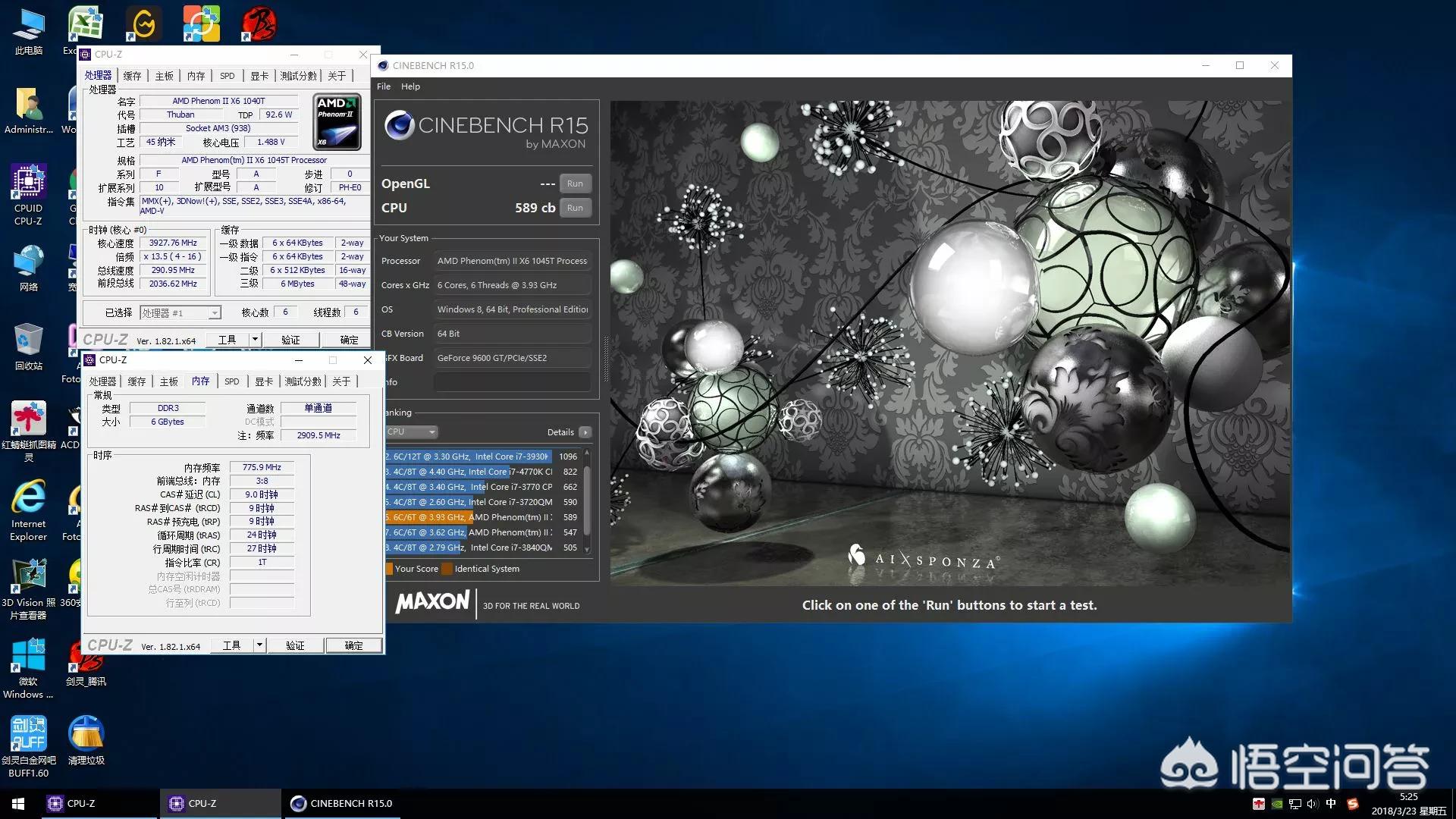
Task: Open 显卡 tab in bottom CPU-Z window
Action: click(x=264, y=381)
